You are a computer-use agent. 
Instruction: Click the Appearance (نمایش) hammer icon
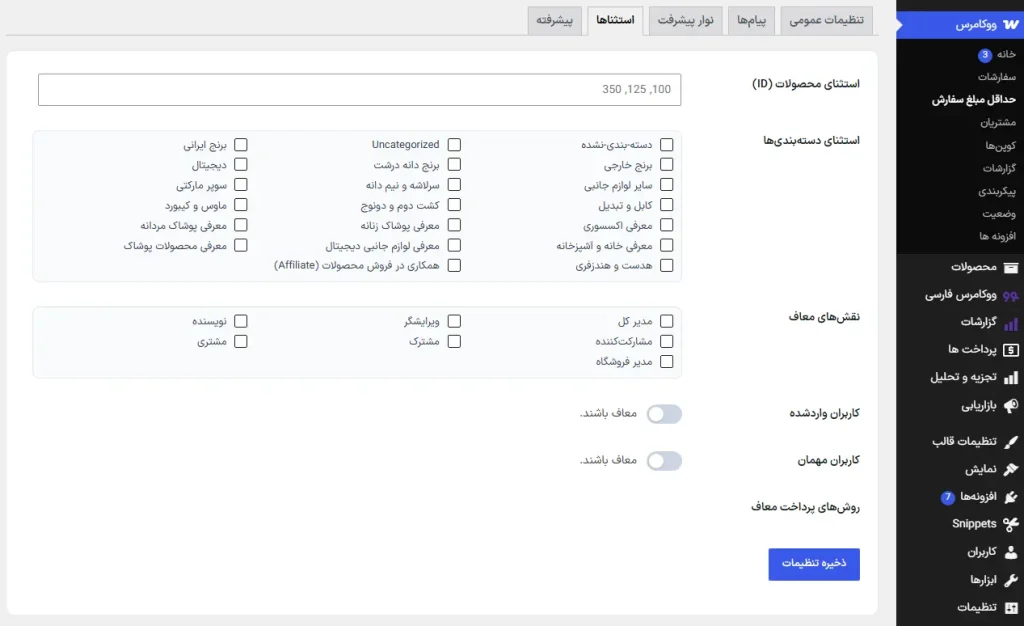1010,469
